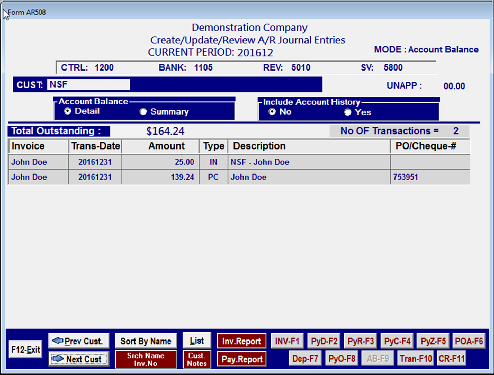The height and width of the screenshot is (375, 494).
Task: Click the INV-F1 function button
Action: pyautogui.click(x=287, y=341)
